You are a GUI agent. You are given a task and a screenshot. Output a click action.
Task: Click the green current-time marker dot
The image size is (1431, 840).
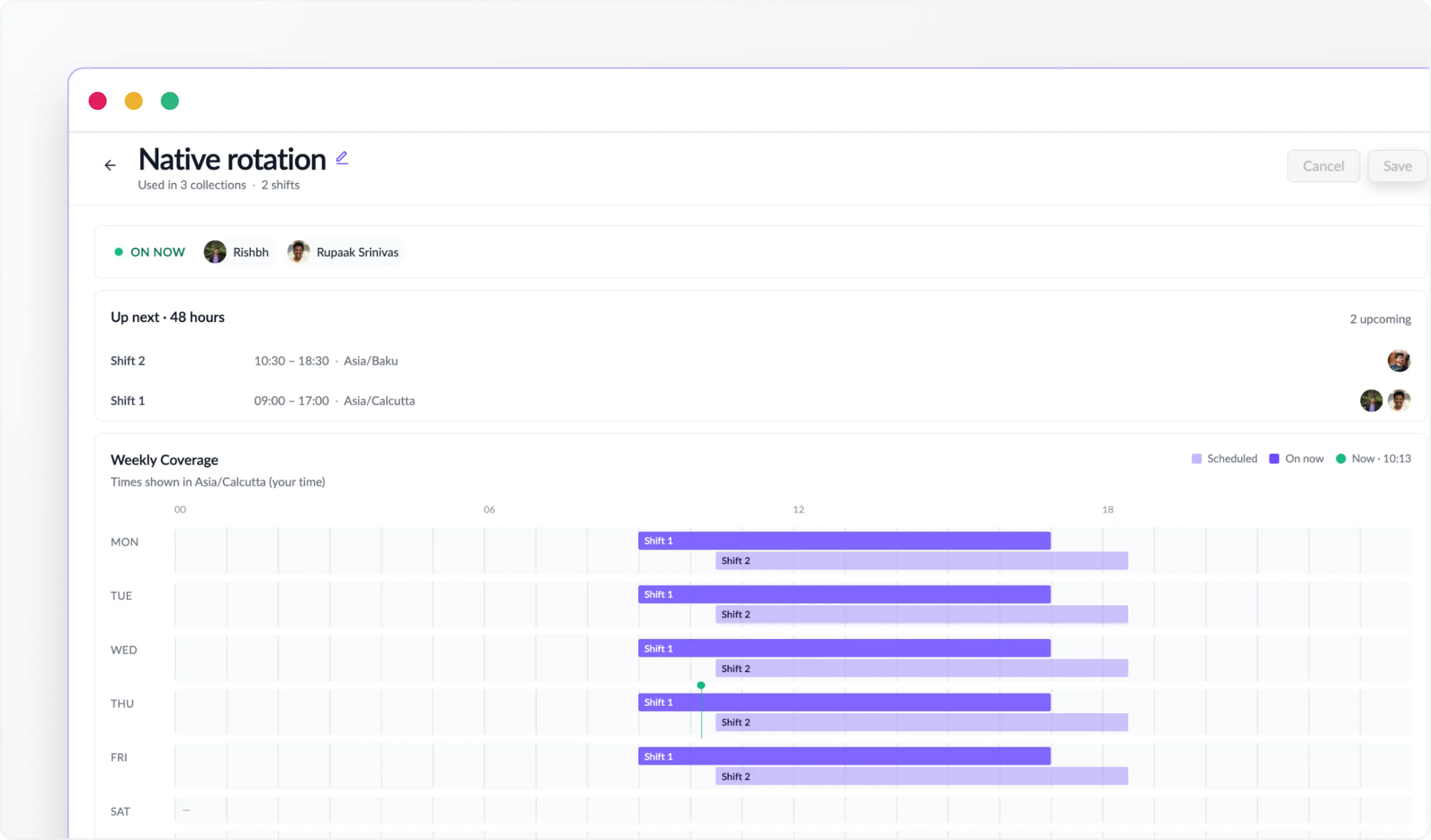point(701,686)
